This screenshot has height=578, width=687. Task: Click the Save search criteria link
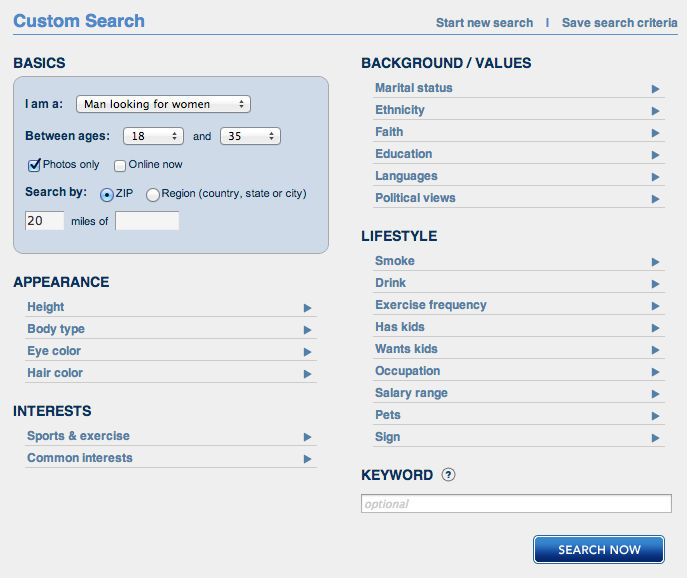click(620, 23)
